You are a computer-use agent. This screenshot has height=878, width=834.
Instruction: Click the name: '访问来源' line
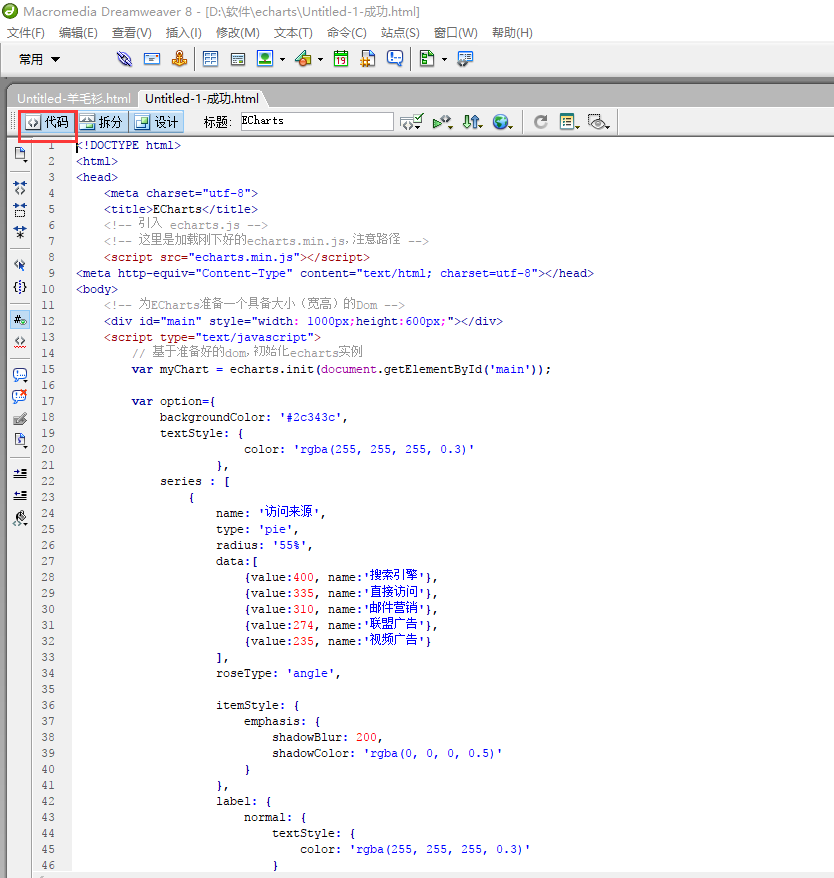(x=271, y=512)
